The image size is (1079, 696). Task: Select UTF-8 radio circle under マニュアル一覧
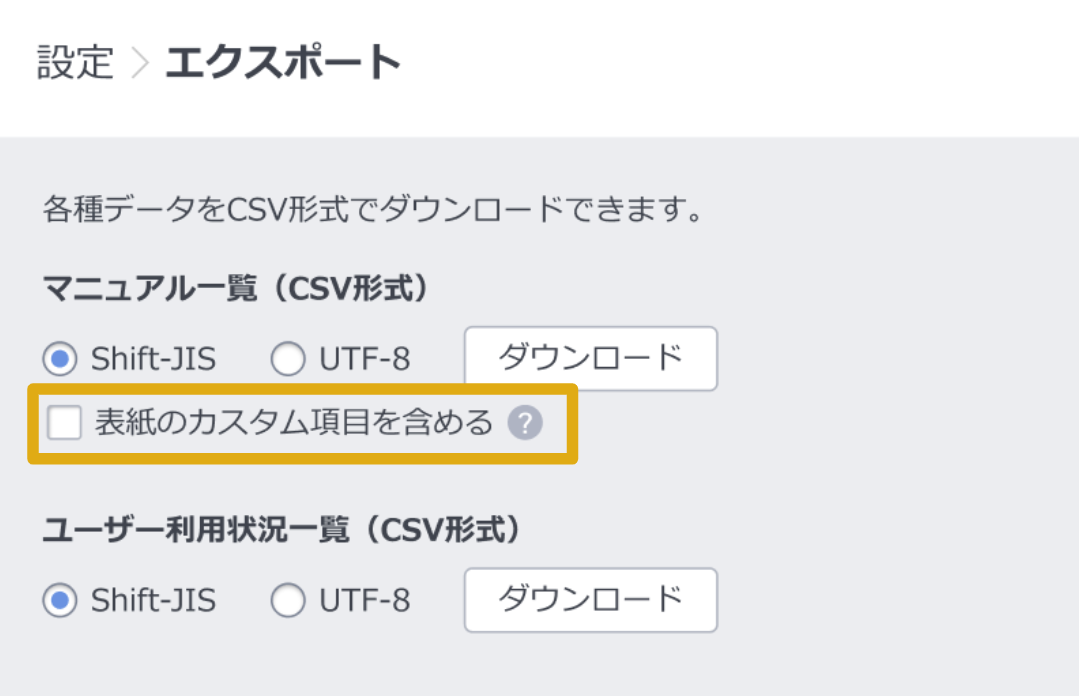(288, 359)
